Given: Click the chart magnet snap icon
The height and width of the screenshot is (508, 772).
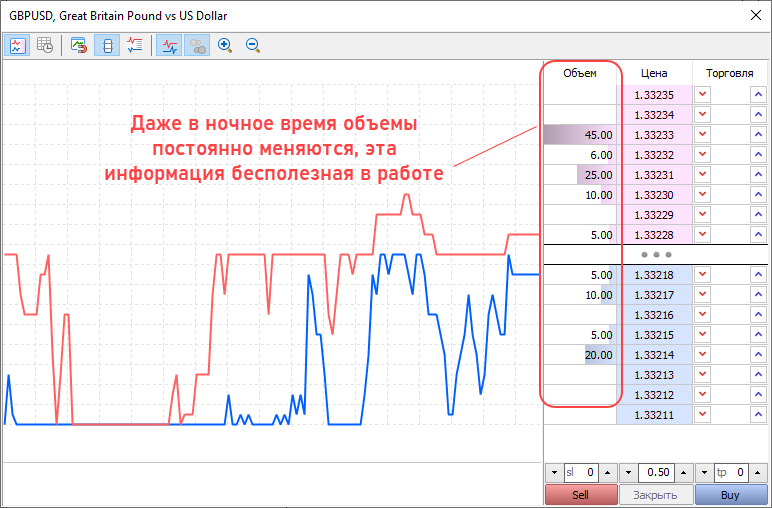Looking at the screenshot, I should click(x=79, y=46).
